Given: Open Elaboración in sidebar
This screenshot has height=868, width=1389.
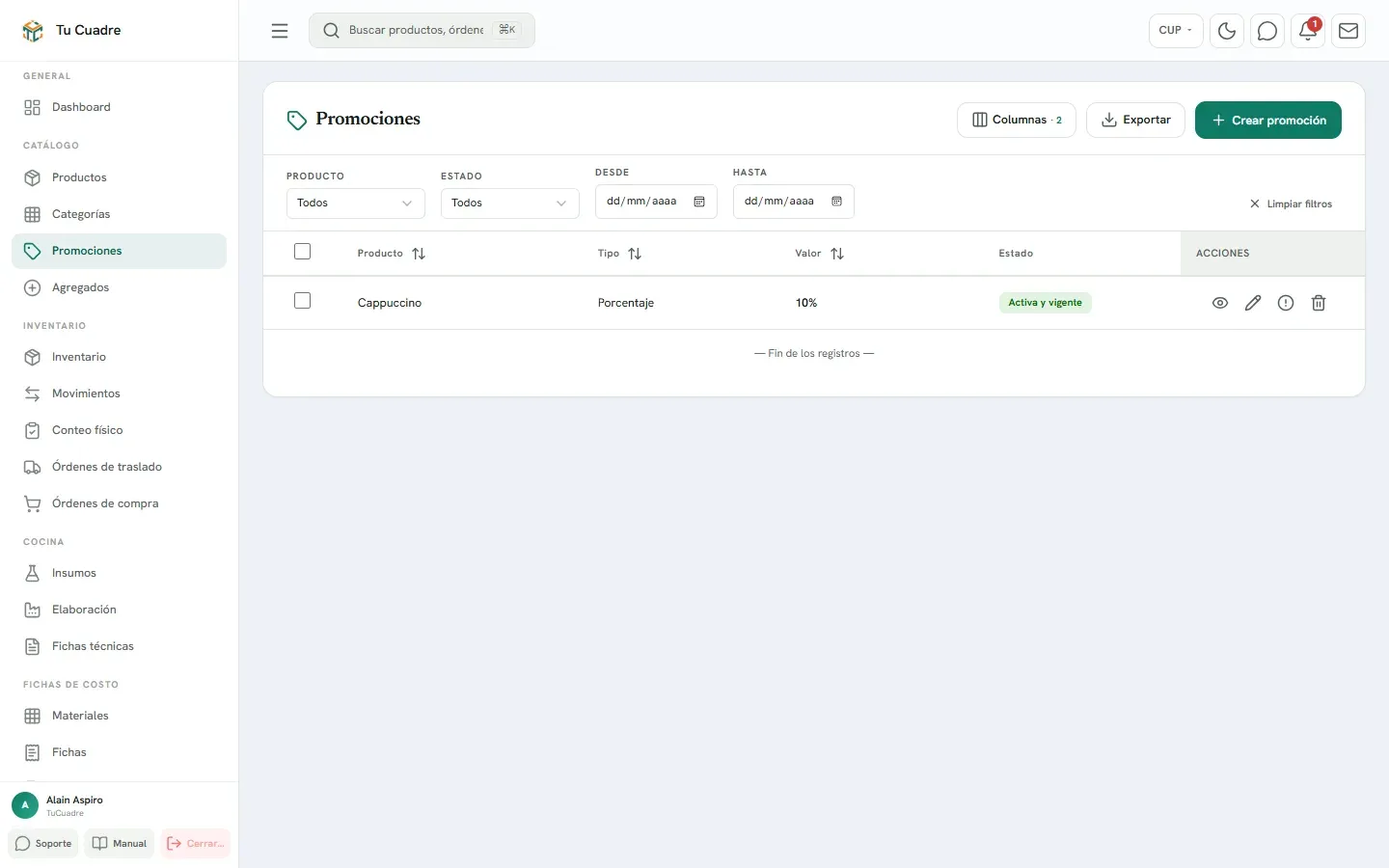Looking at the screenshot, I should [119, 610].
